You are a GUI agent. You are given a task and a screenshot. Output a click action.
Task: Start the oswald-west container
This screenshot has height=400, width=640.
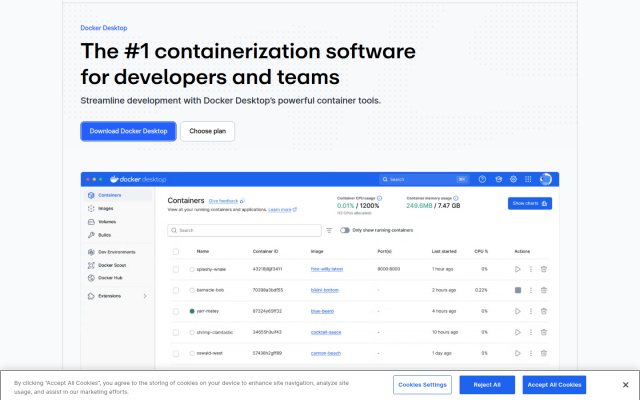518,353
